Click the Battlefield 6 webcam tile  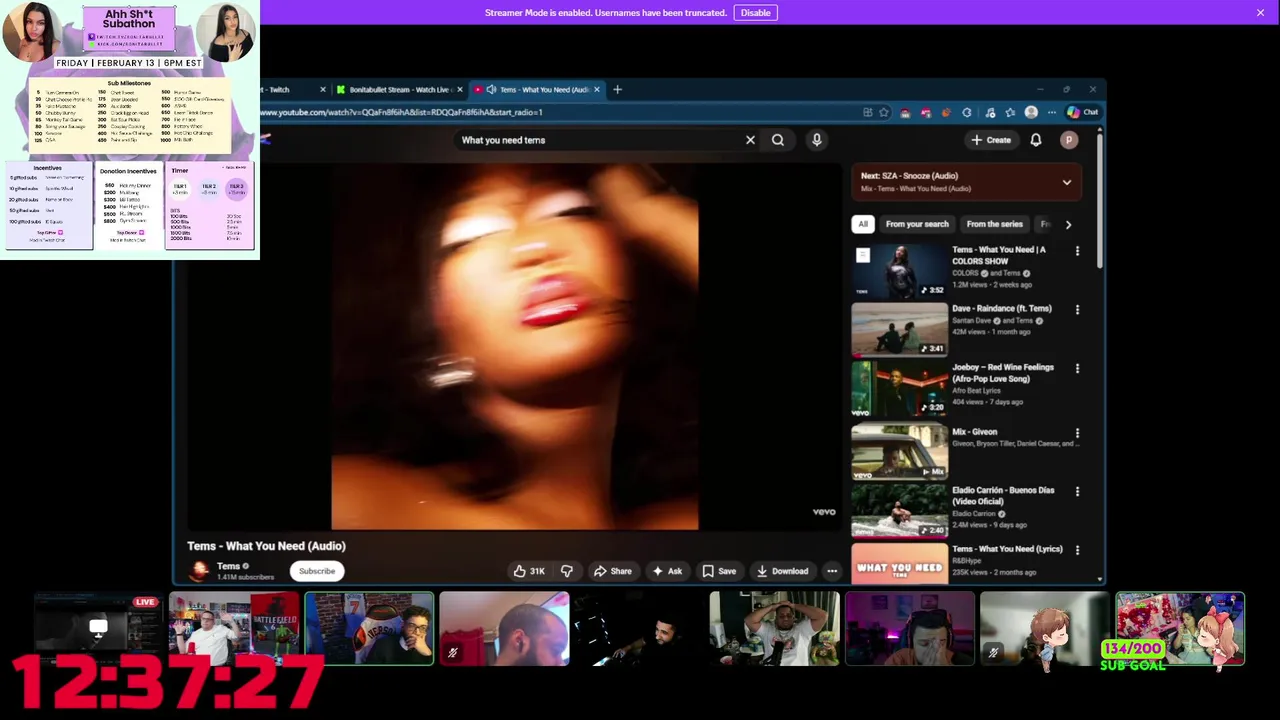pyautogui.click(x=234, y=629)
